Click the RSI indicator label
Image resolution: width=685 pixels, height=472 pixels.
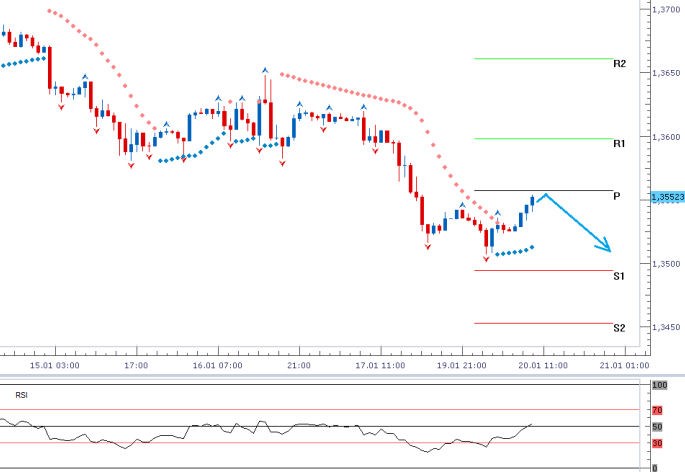coord(21,395)
